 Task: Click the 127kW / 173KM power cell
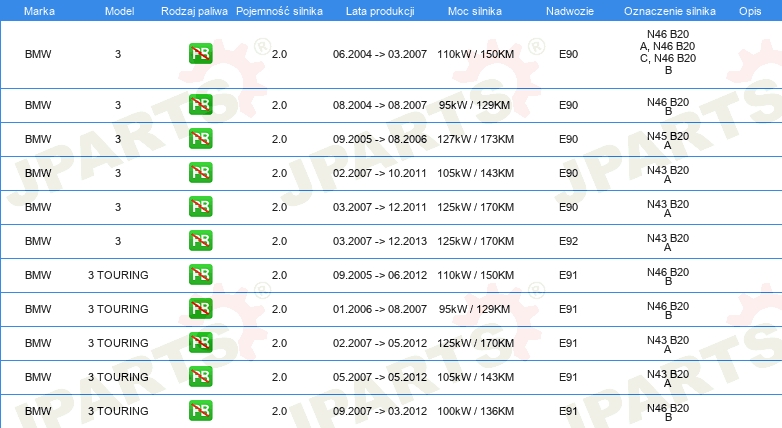475,139
